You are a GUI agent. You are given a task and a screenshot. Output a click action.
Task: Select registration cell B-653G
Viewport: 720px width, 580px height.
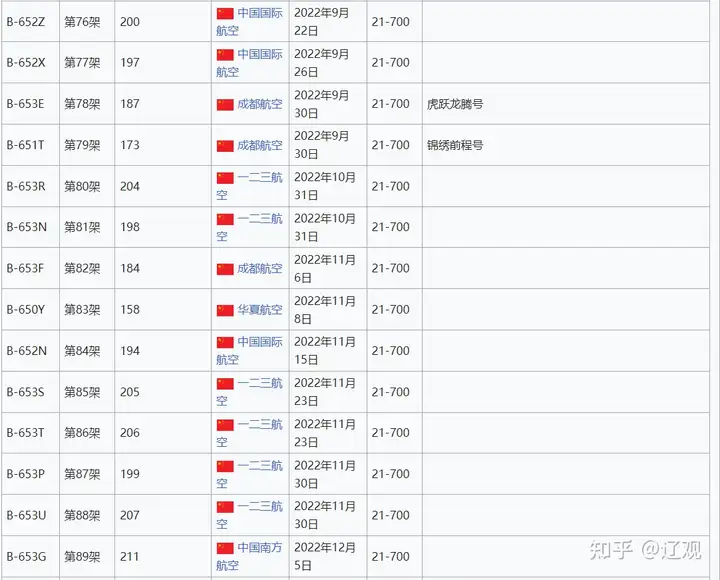pos(30,556)
